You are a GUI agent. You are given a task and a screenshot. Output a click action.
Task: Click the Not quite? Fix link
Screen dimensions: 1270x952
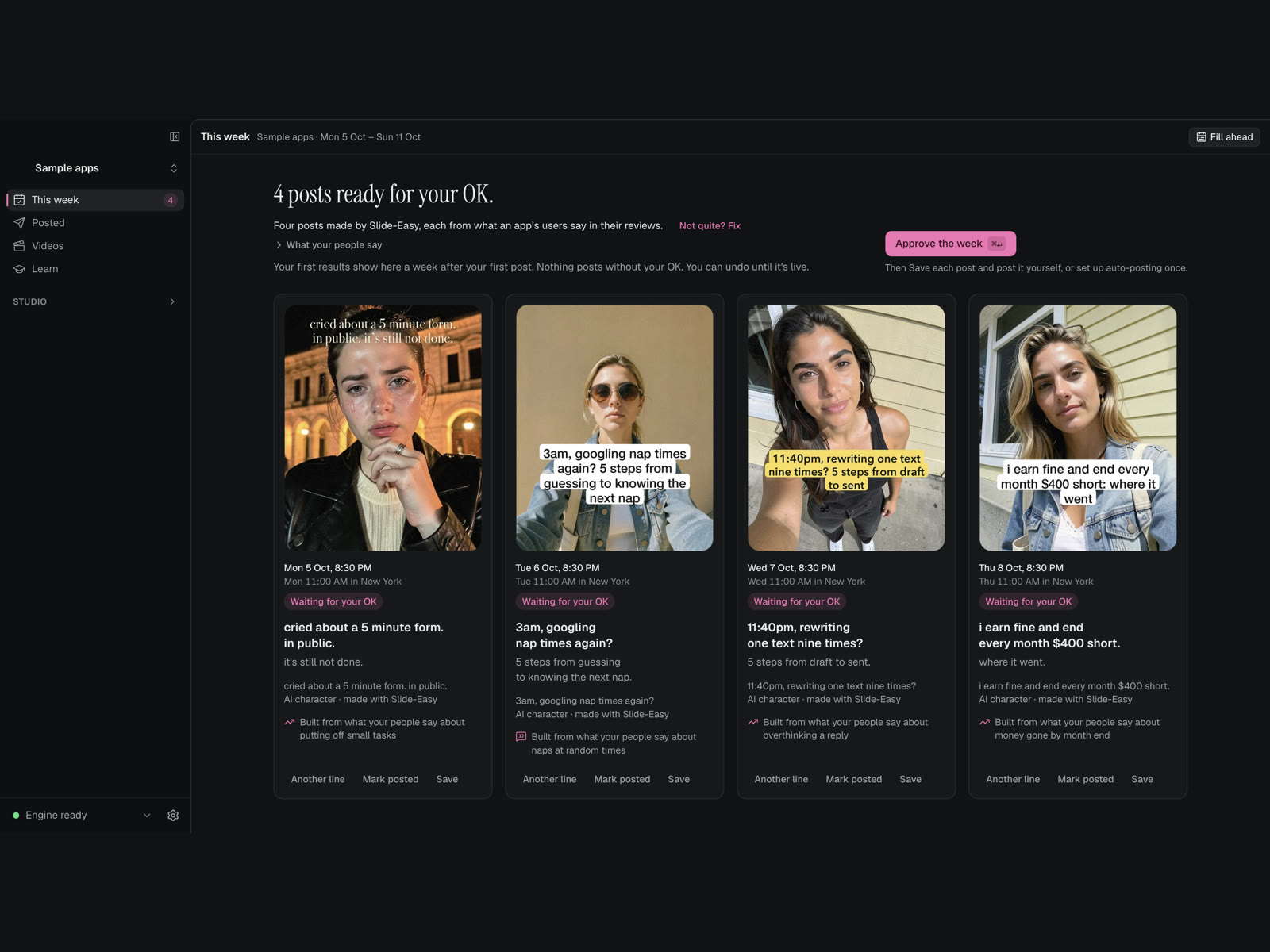pos(710,226)
